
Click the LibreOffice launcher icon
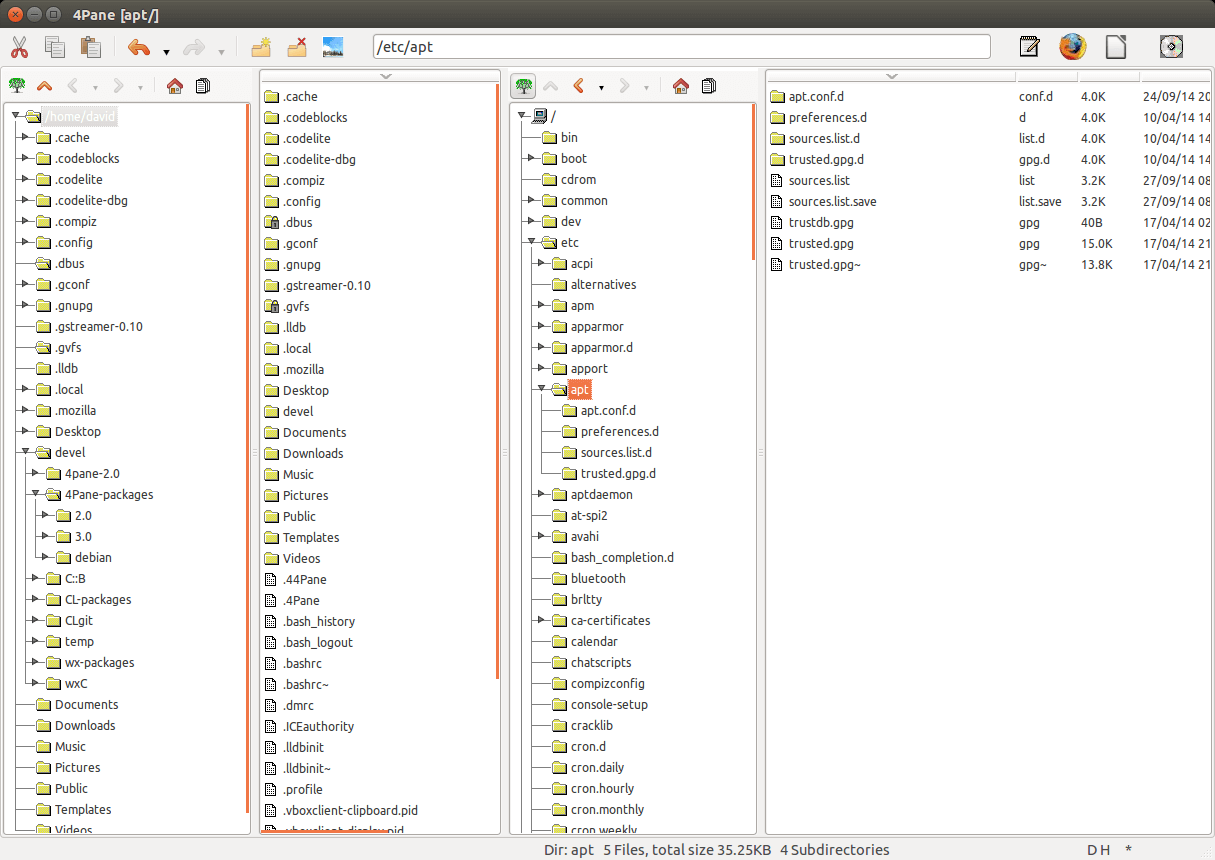[1115, 46]
